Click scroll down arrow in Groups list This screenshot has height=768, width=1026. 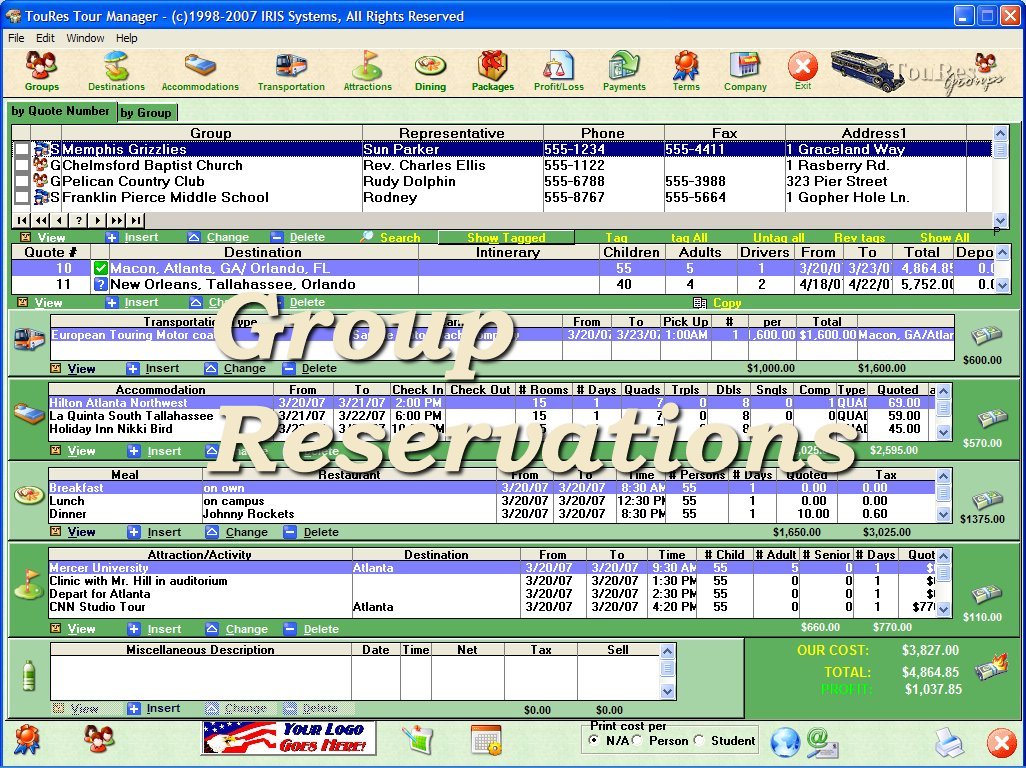[1000, 220]
